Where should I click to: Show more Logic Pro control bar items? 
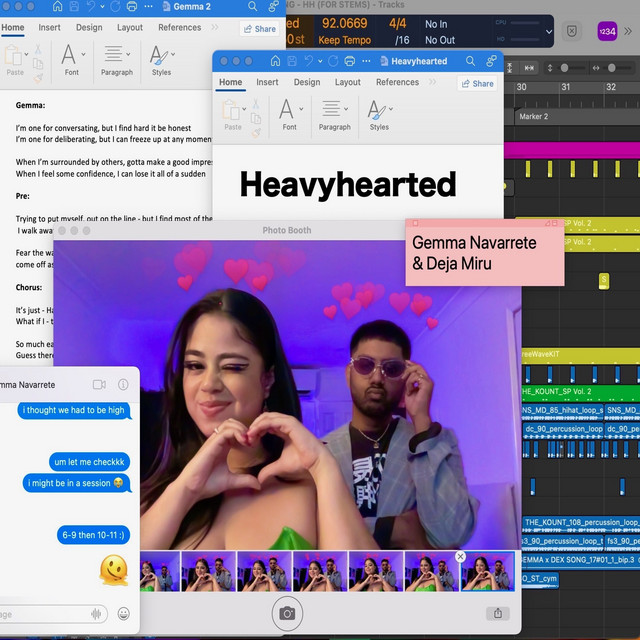628,31
